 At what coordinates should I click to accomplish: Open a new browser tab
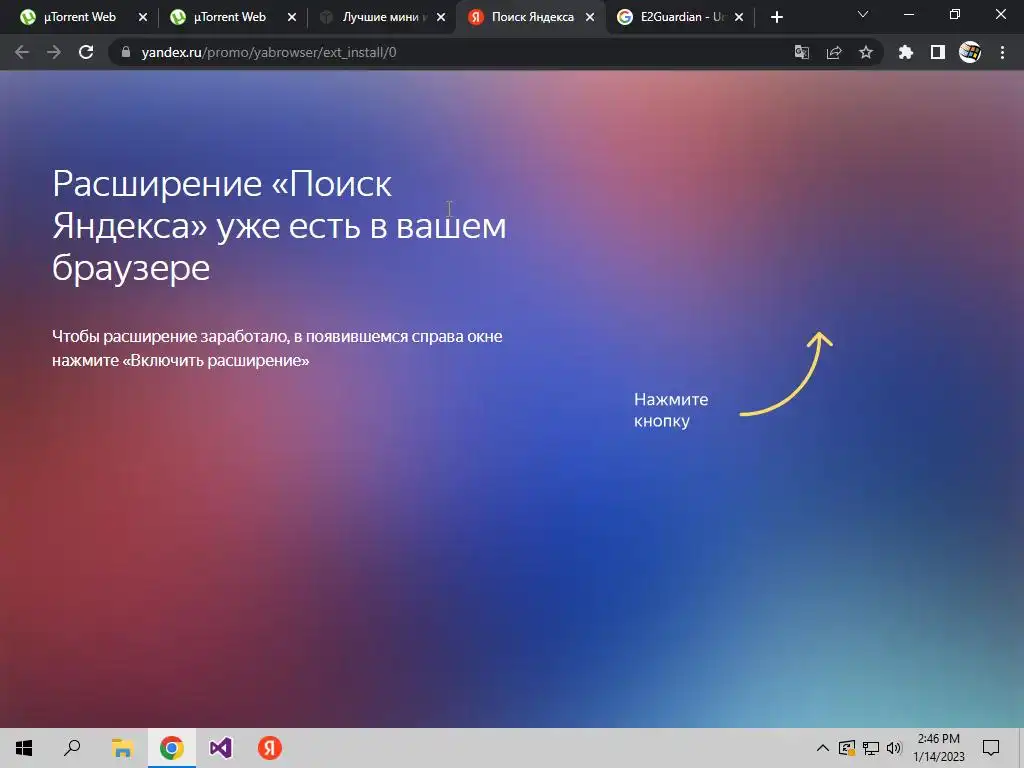(x=776, y=18)
